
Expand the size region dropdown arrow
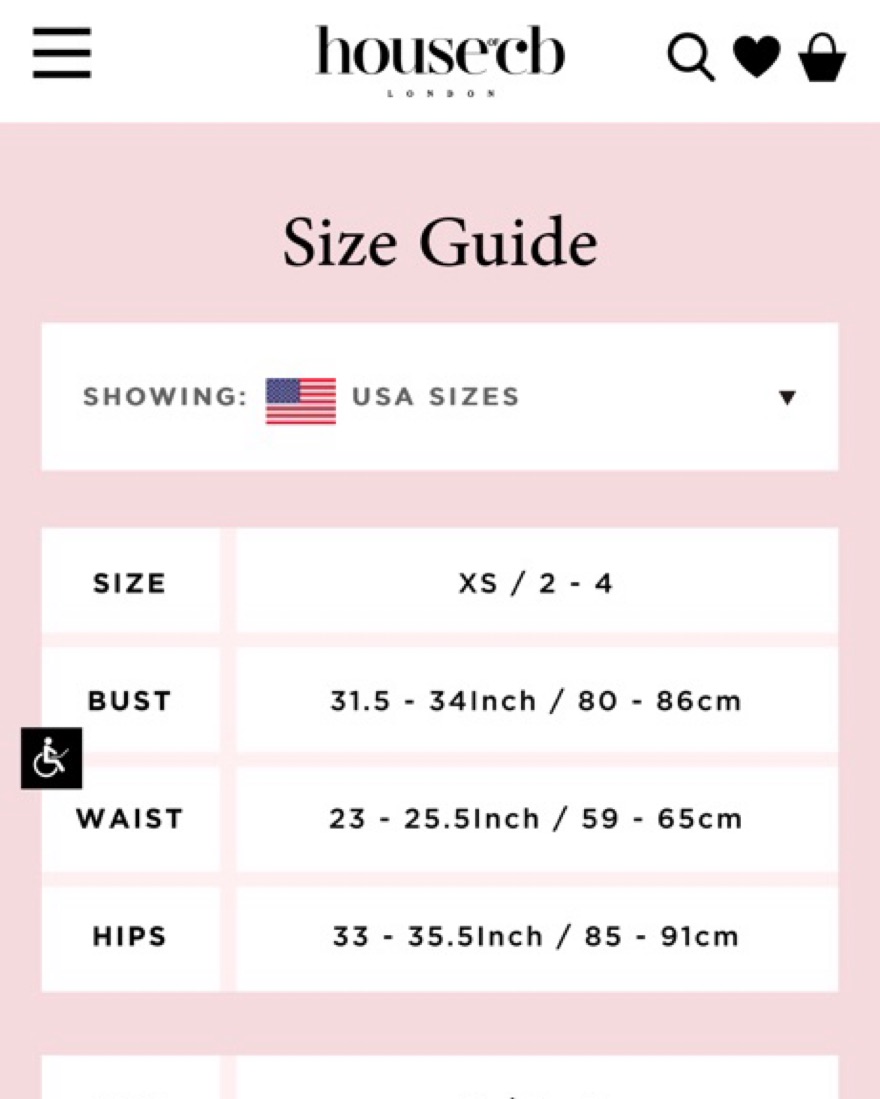coord(787,398)
